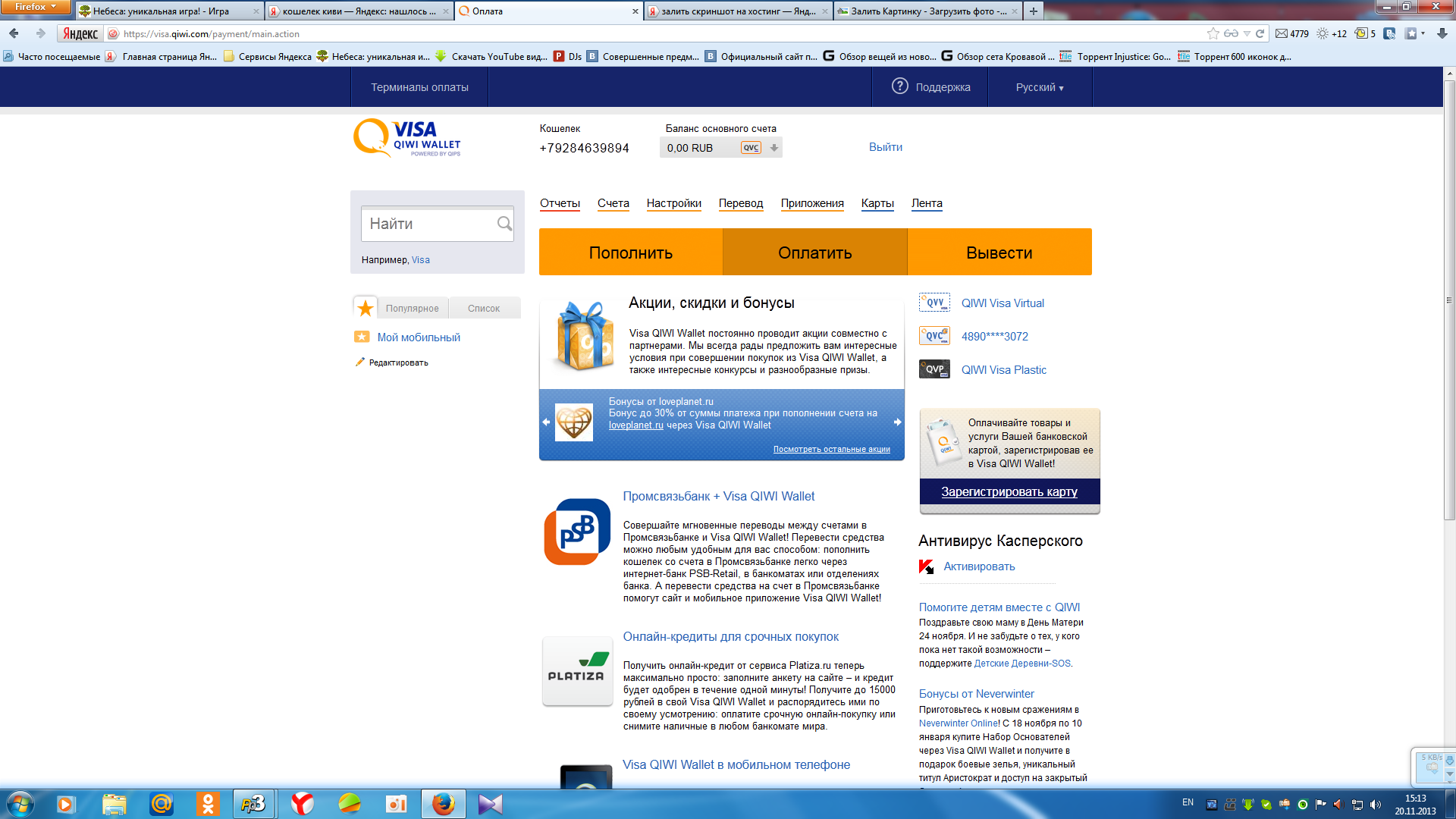Open the Настройки menu item

point(674,203)
